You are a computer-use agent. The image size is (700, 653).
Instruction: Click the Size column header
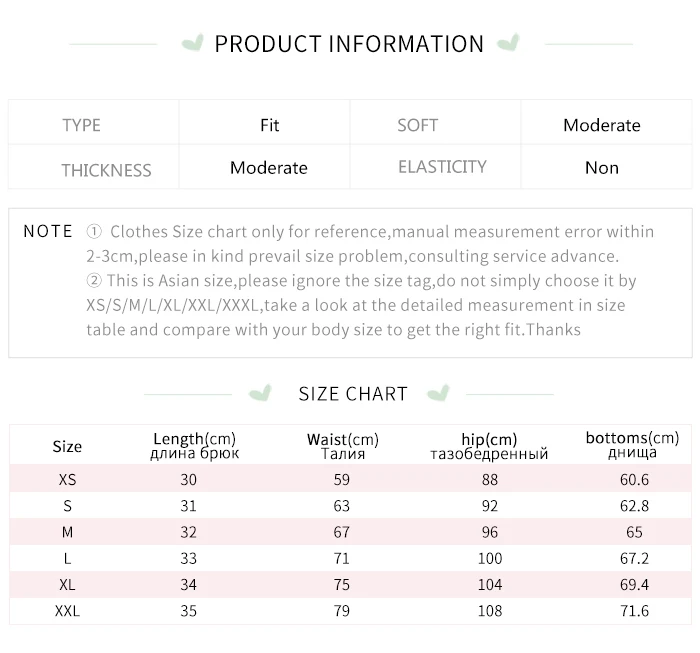67,446
